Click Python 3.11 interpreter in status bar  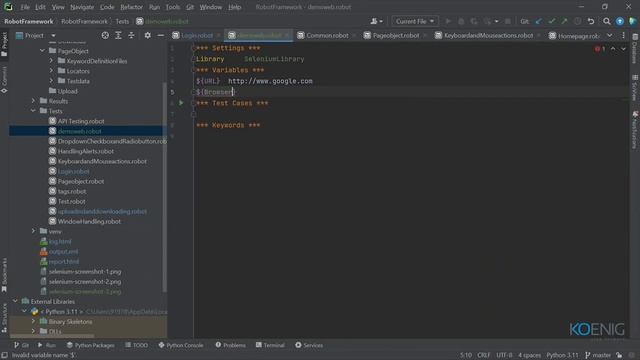coord(562,355)
